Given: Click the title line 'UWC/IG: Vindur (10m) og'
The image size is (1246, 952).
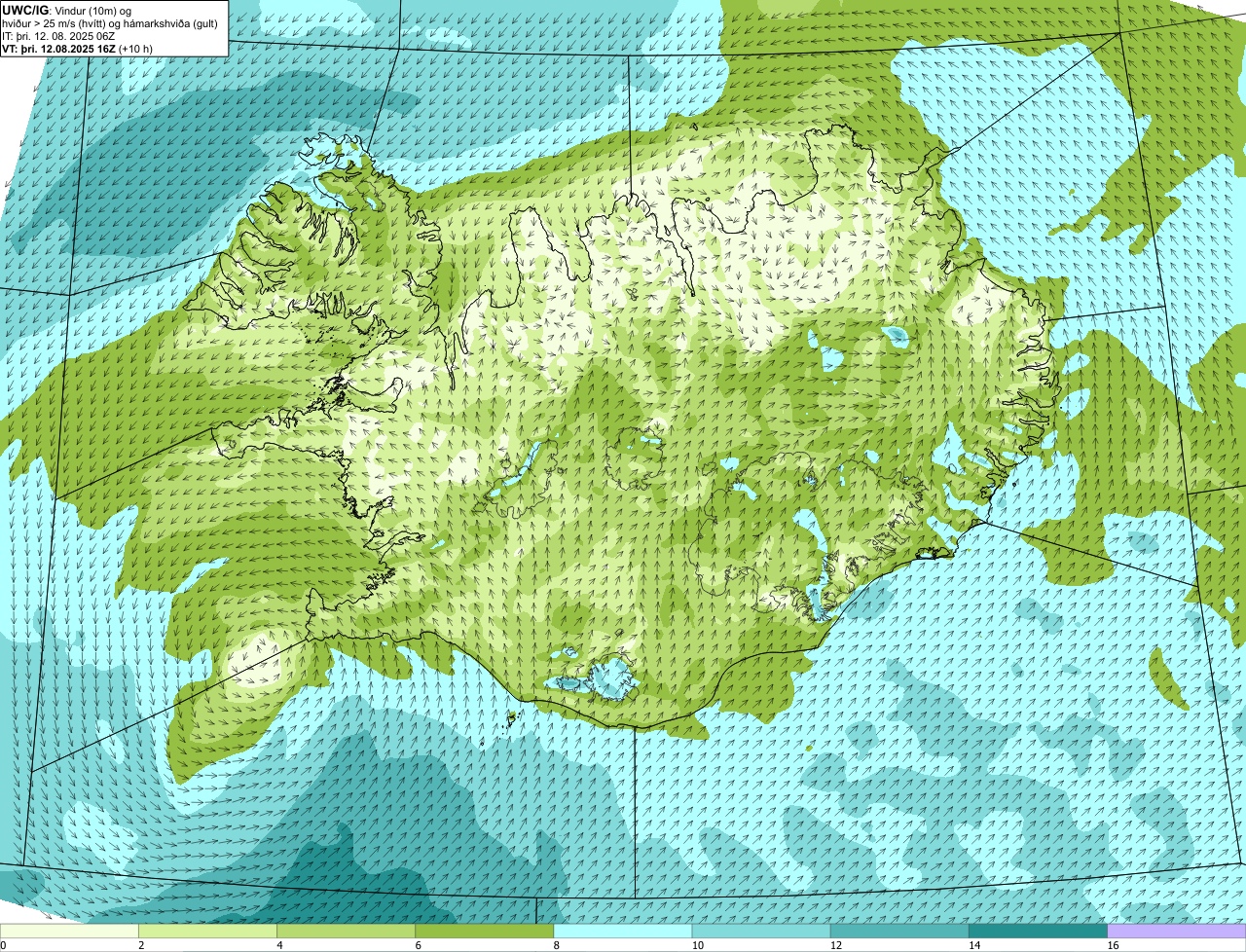Looking at the screenshot, I should coord(66,10).
